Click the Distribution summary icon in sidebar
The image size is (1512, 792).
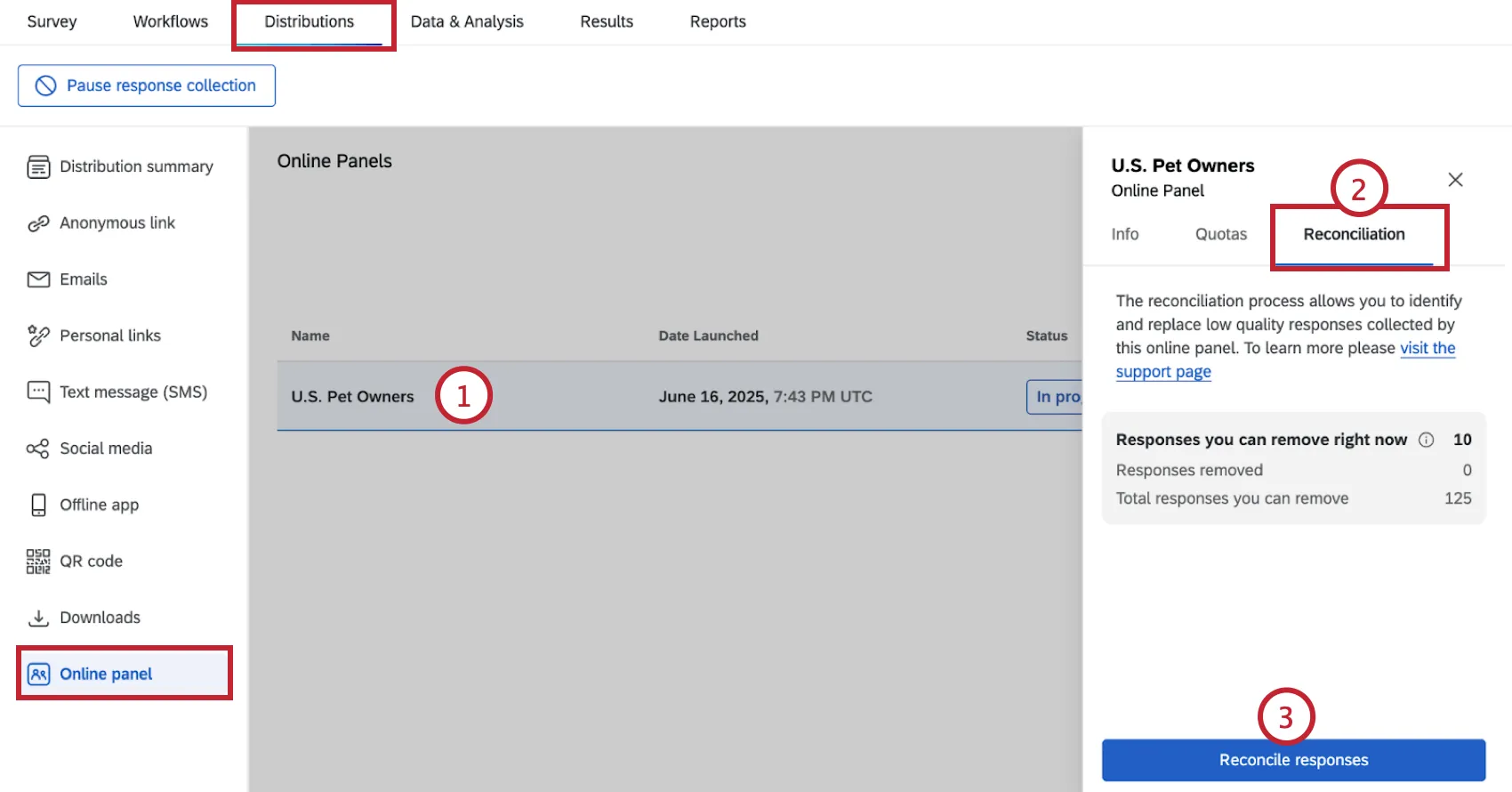coord(38,166)
